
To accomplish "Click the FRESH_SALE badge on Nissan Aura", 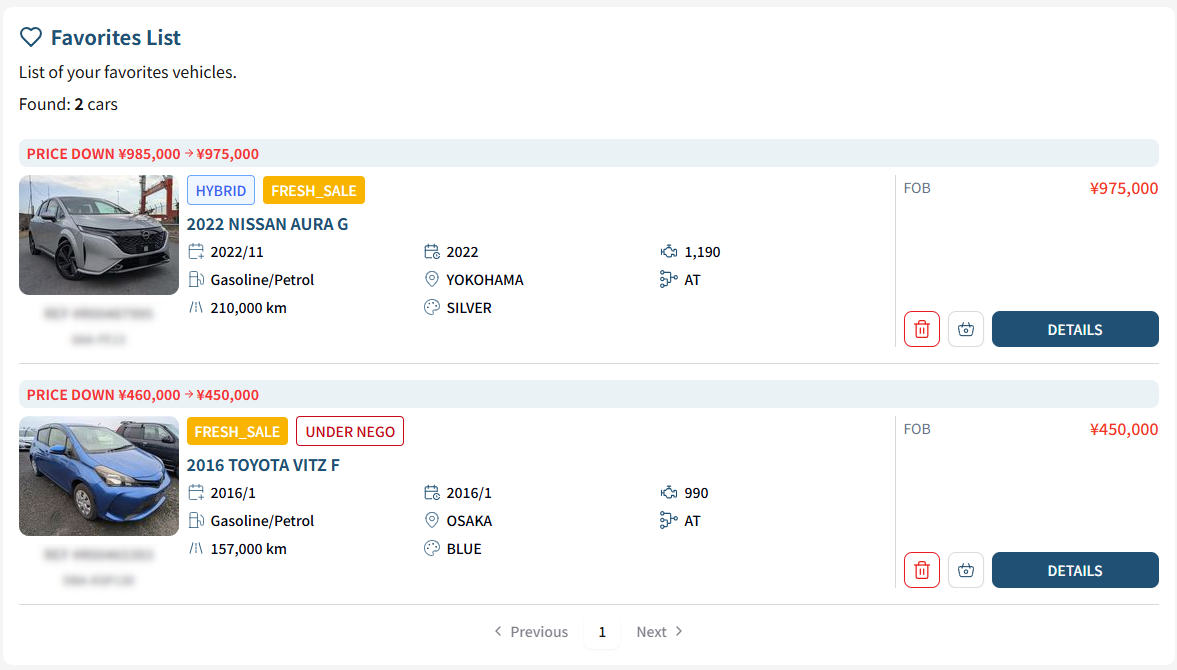I will [x=314, y=190].
